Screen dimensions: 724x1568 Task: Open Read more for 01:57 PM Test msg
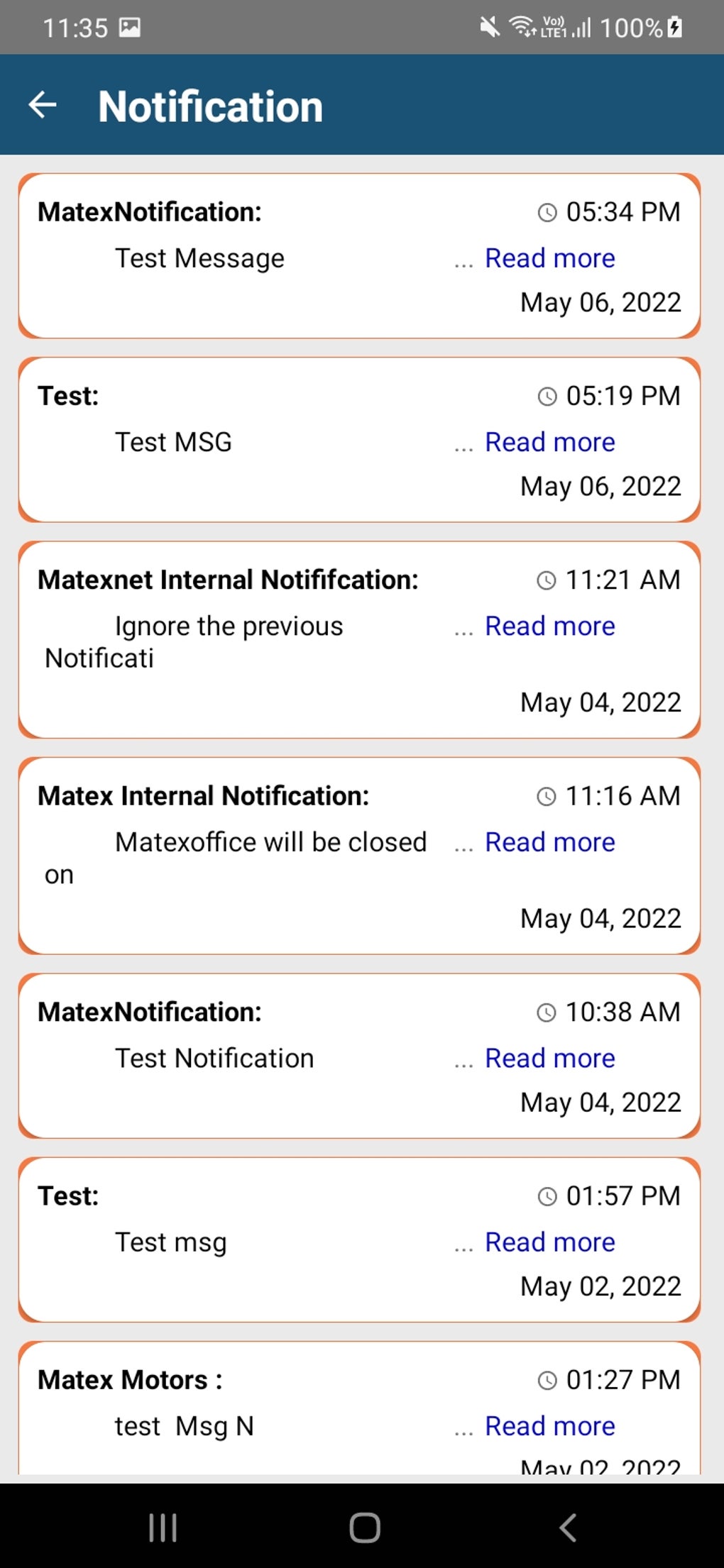point(549,1242)
